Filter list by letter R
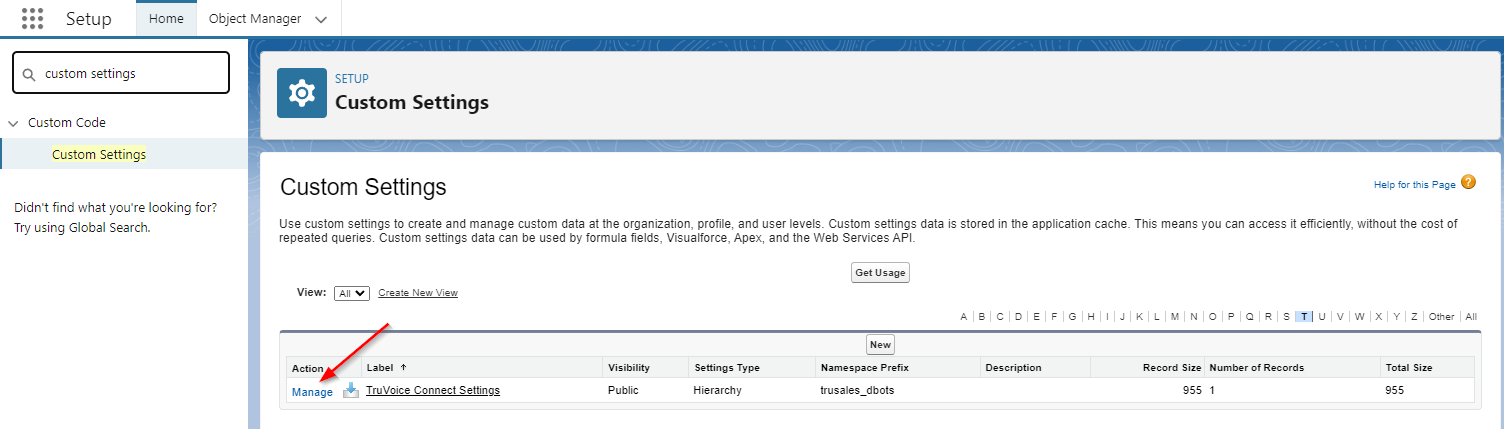Screen dimensions: 1504x429 point(1268,317)
